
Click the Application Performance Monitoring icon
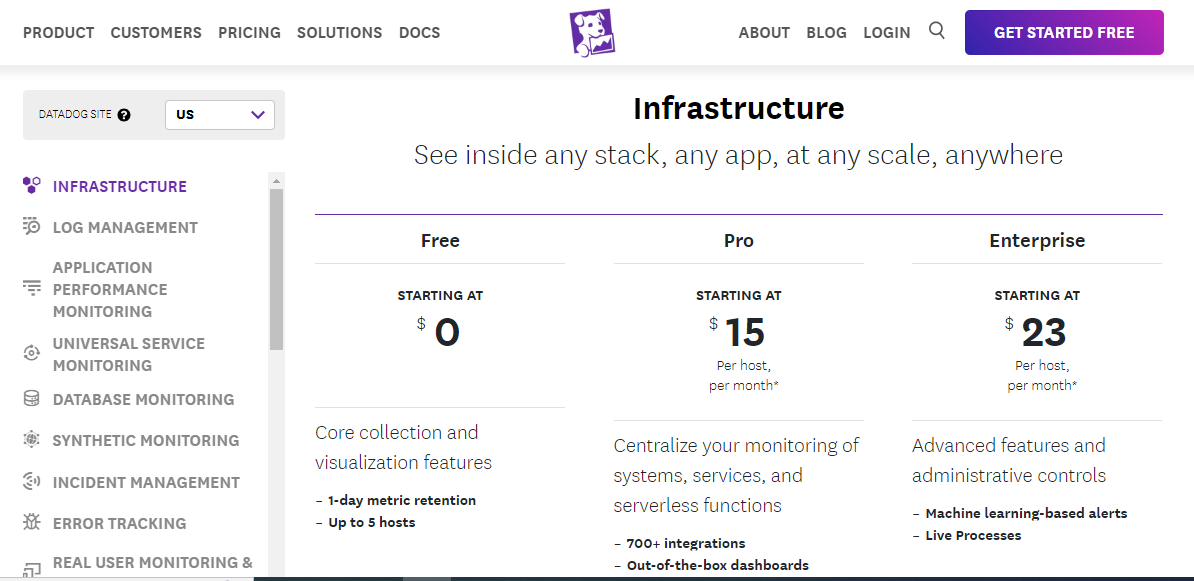point(31,288)
